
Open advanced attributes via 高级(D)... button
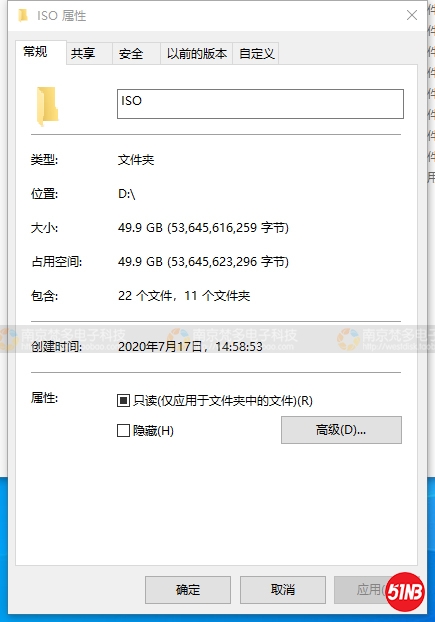click(341, 430)
